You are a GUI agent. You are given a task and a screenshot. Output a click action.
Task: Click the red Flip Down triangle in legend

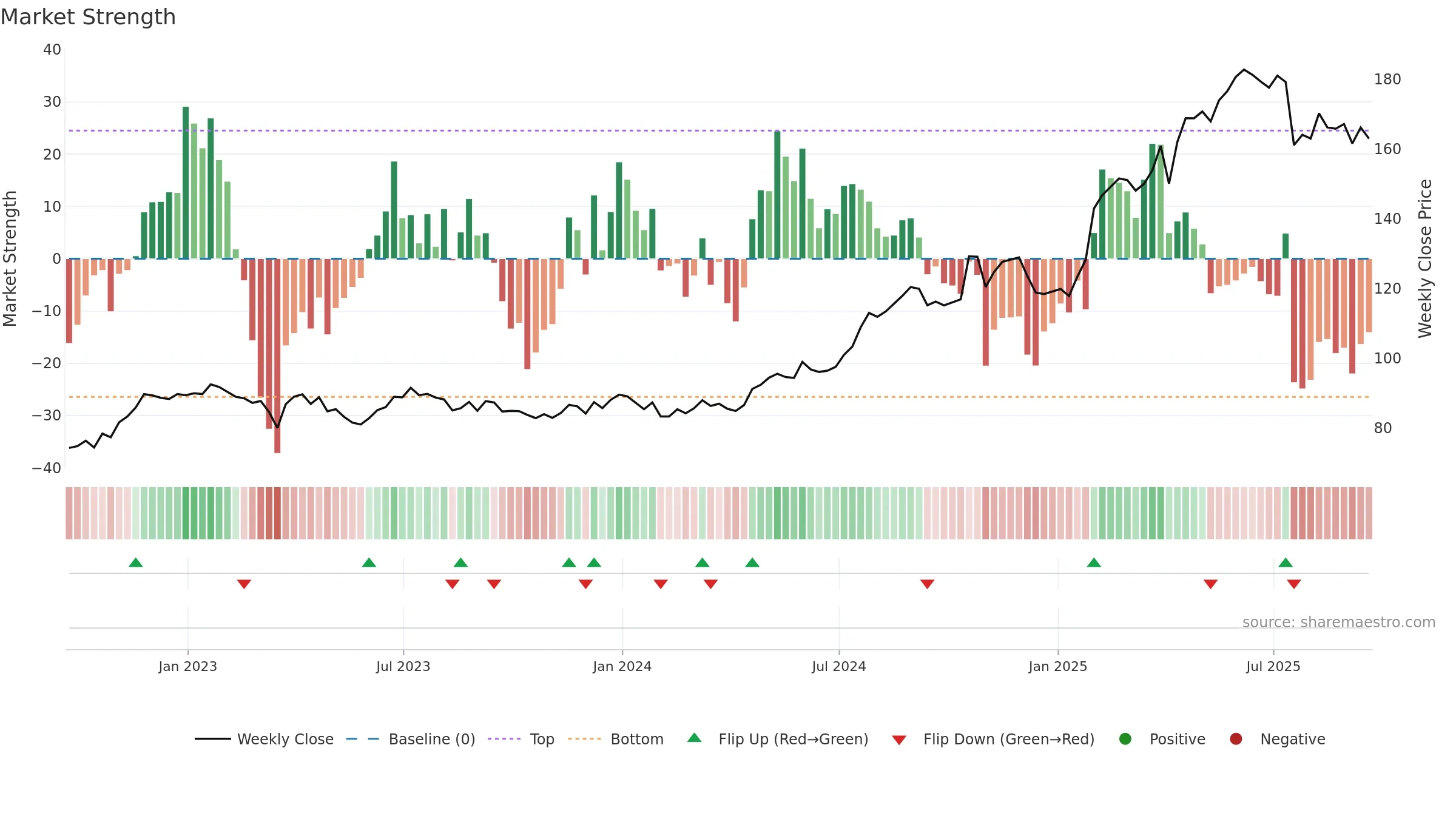tap(899, 740)
